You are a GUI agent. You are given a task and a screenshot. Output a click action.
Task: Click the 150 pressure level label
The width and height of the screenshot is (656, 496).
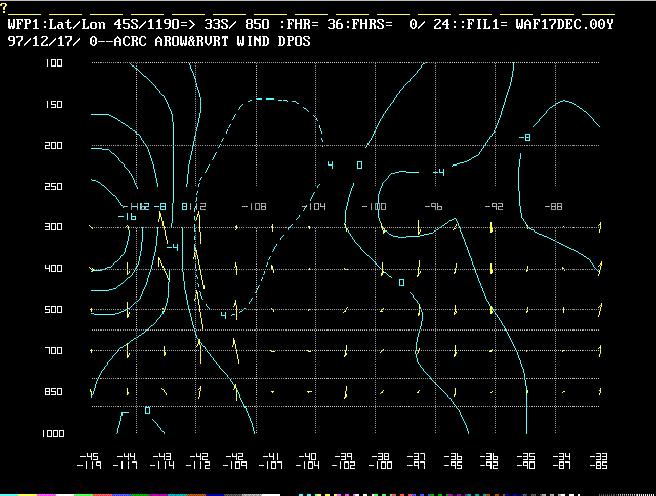click(x=54, y=104)
